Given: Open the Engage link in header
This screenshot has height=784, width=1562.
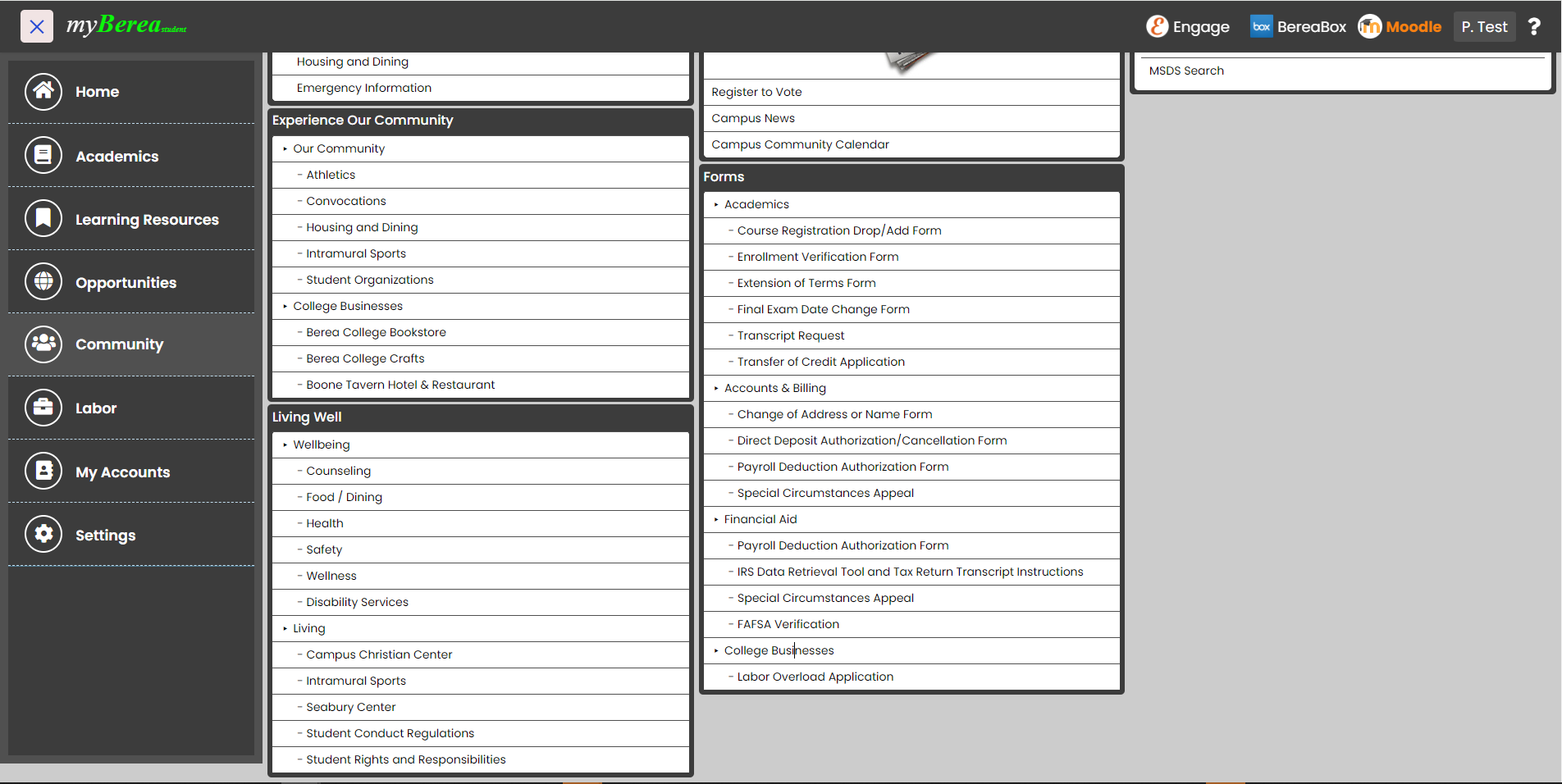Looking at the screenshot, I should pos(1188,27).
